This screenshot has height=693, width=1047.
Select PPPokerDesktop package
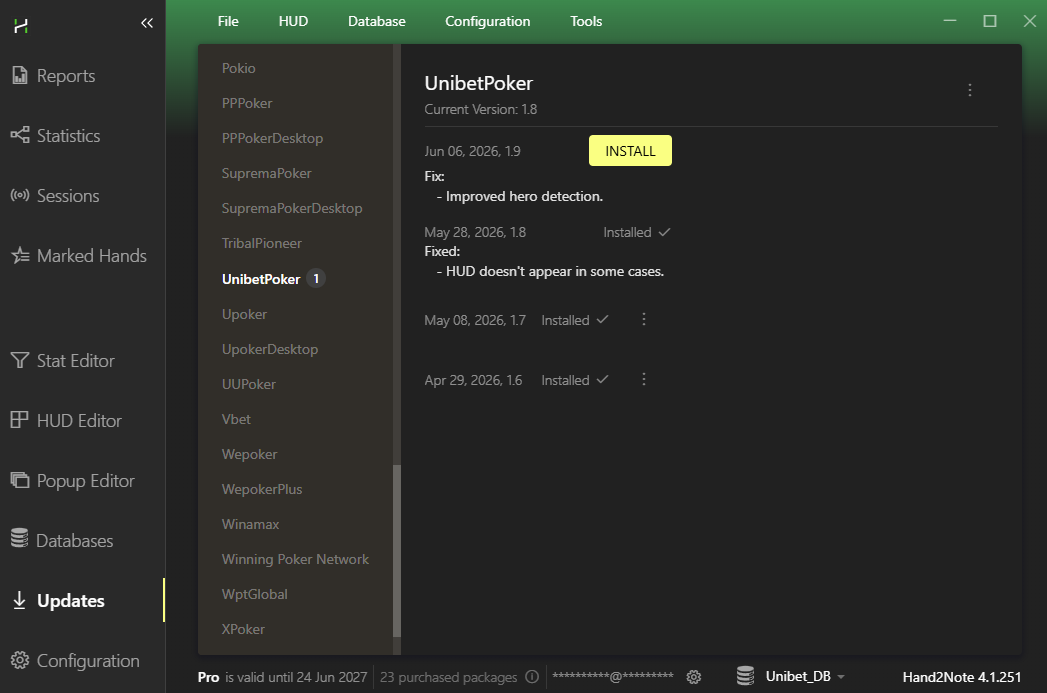point(272,138)
